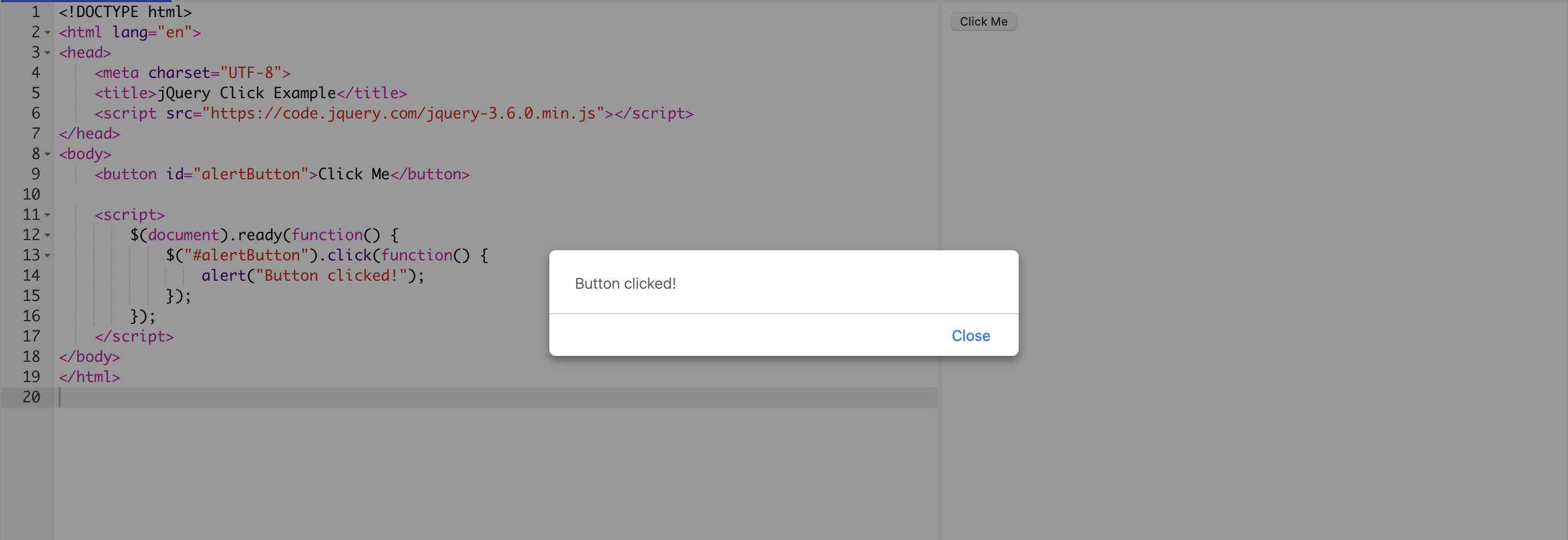Click the closing html tag
This screenshot has width=1568, height=540.
[x=90, y=377]
